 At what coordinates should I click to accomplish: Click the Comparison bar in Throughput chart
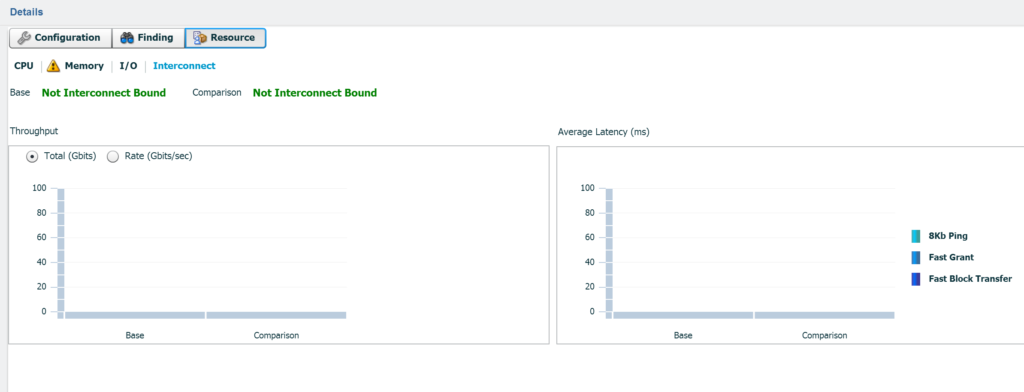tap(276, 315)
